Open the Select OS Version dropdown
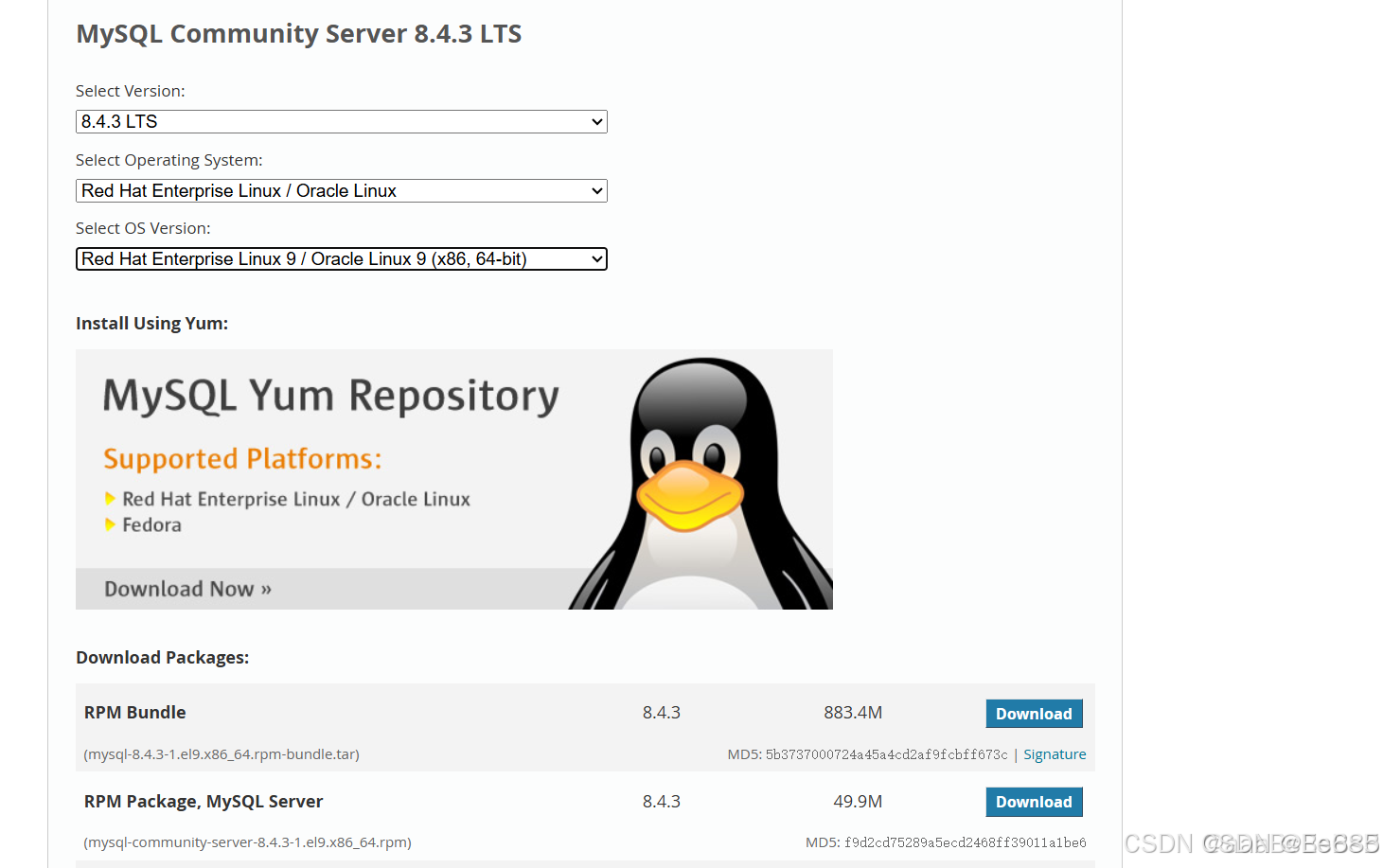Viewport: 1383px width, 868px height. pyautogui.click(x=341, y=258)
